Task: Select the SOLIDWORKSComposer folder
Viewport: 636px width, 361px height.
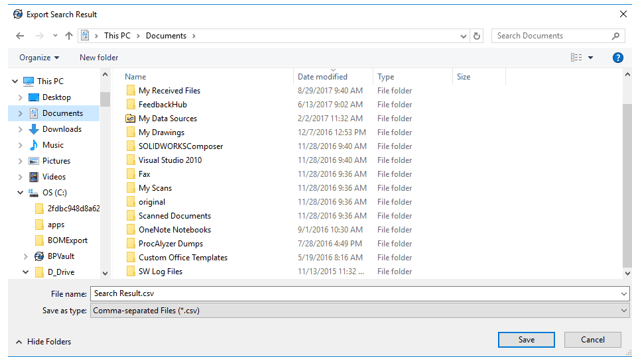Action: 180,146
